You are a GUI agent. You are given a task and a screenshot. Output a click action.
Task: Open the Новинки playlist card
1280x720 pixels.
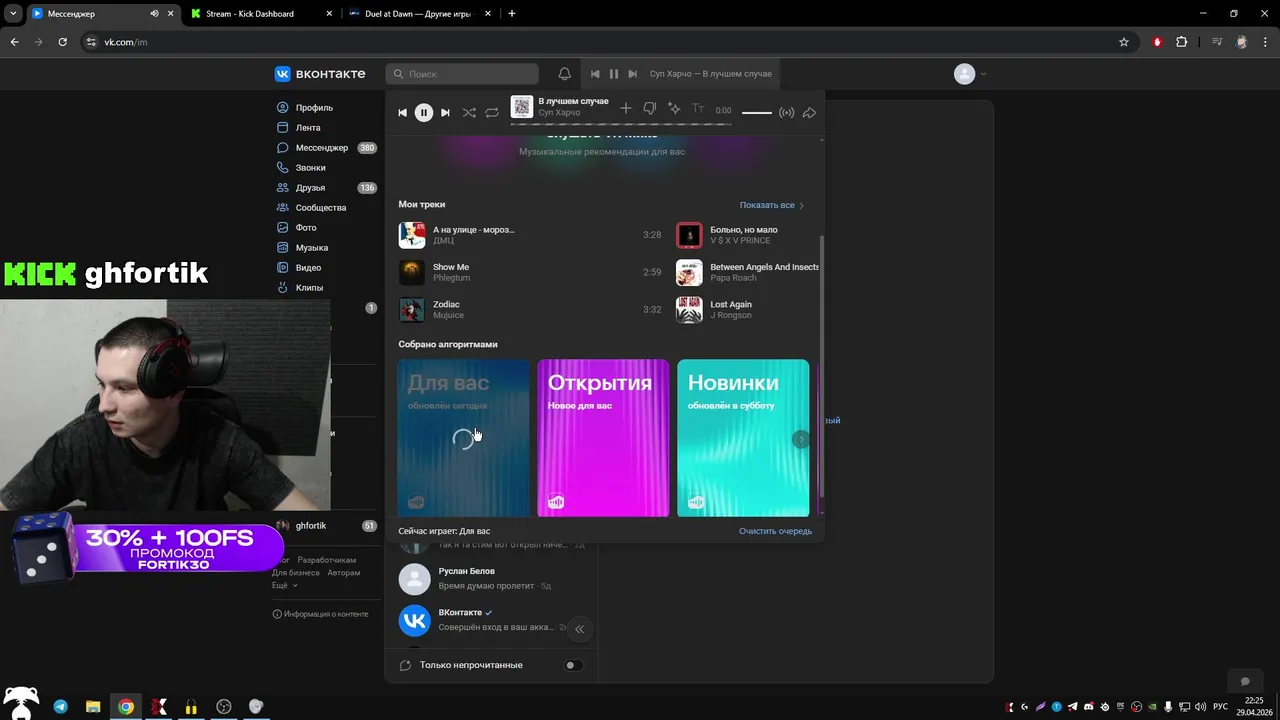coord(743,438)
